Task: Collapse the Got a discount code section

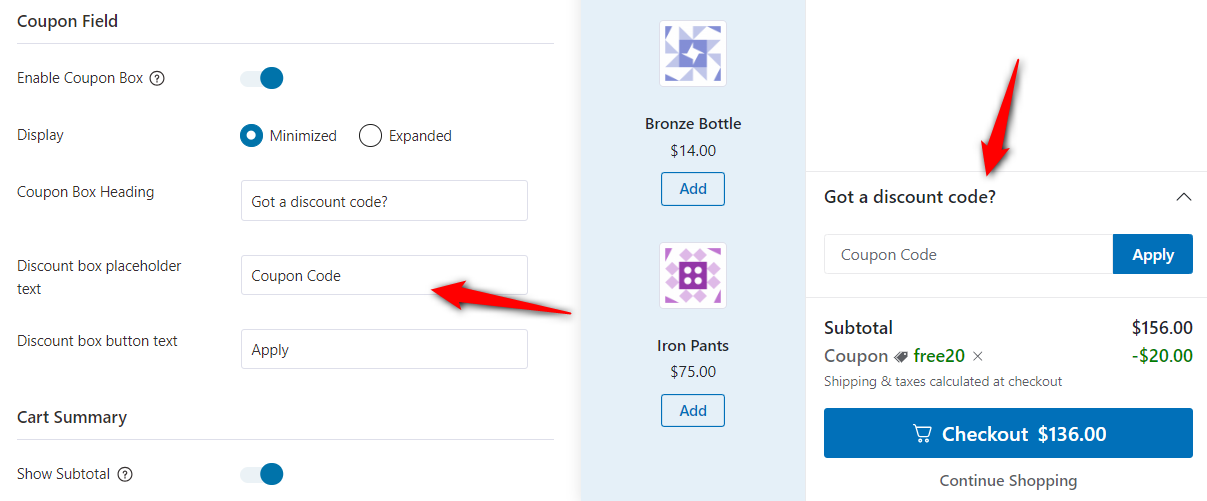Action: [1184, 197]
